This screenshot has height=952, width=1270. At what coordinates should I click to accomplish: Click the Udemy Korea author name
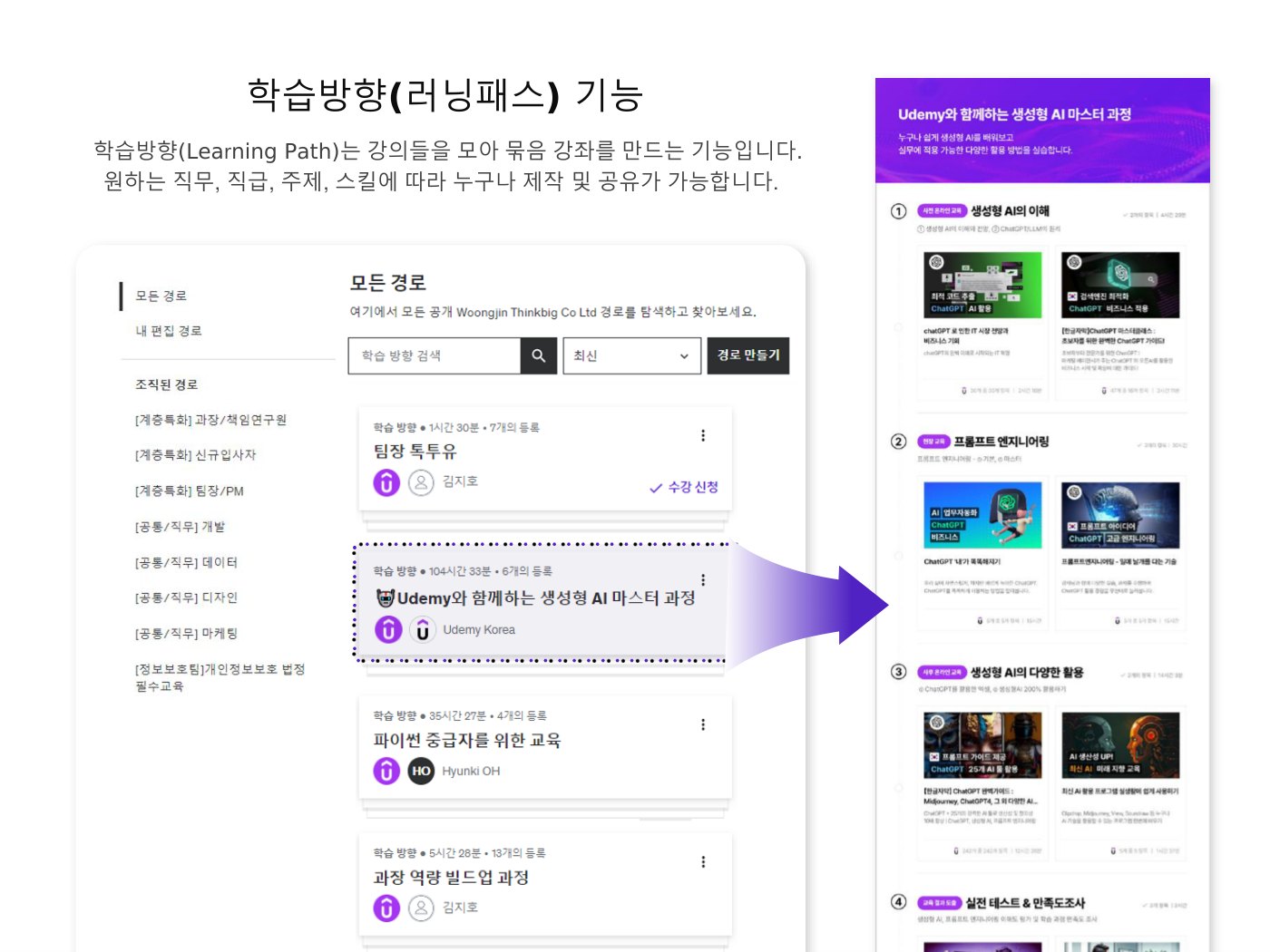pos(479,630)
